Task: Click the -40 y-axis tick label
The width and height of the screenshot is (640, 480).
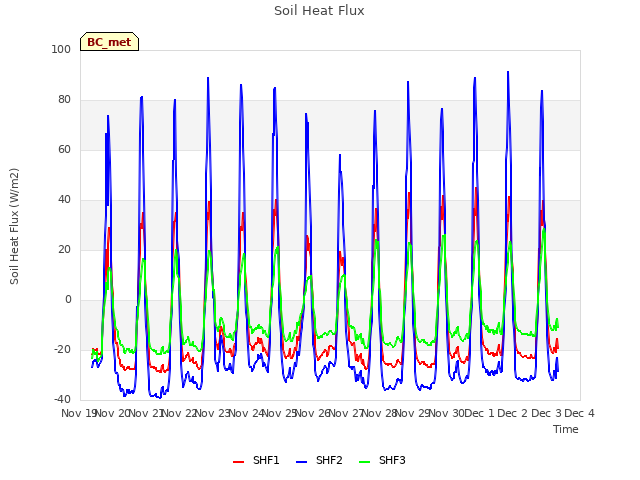Action: (62, 400)
